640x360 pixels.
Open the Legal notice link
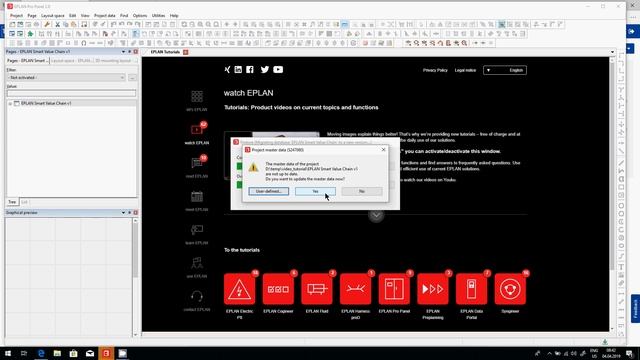point(465,70)
